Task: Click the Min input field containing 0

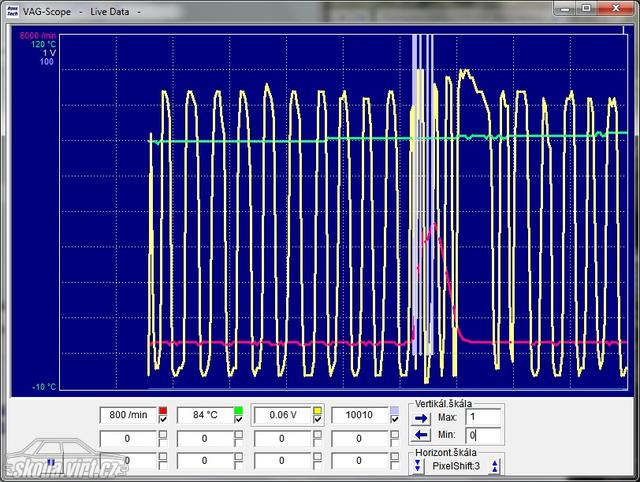Action: [483, 435]
